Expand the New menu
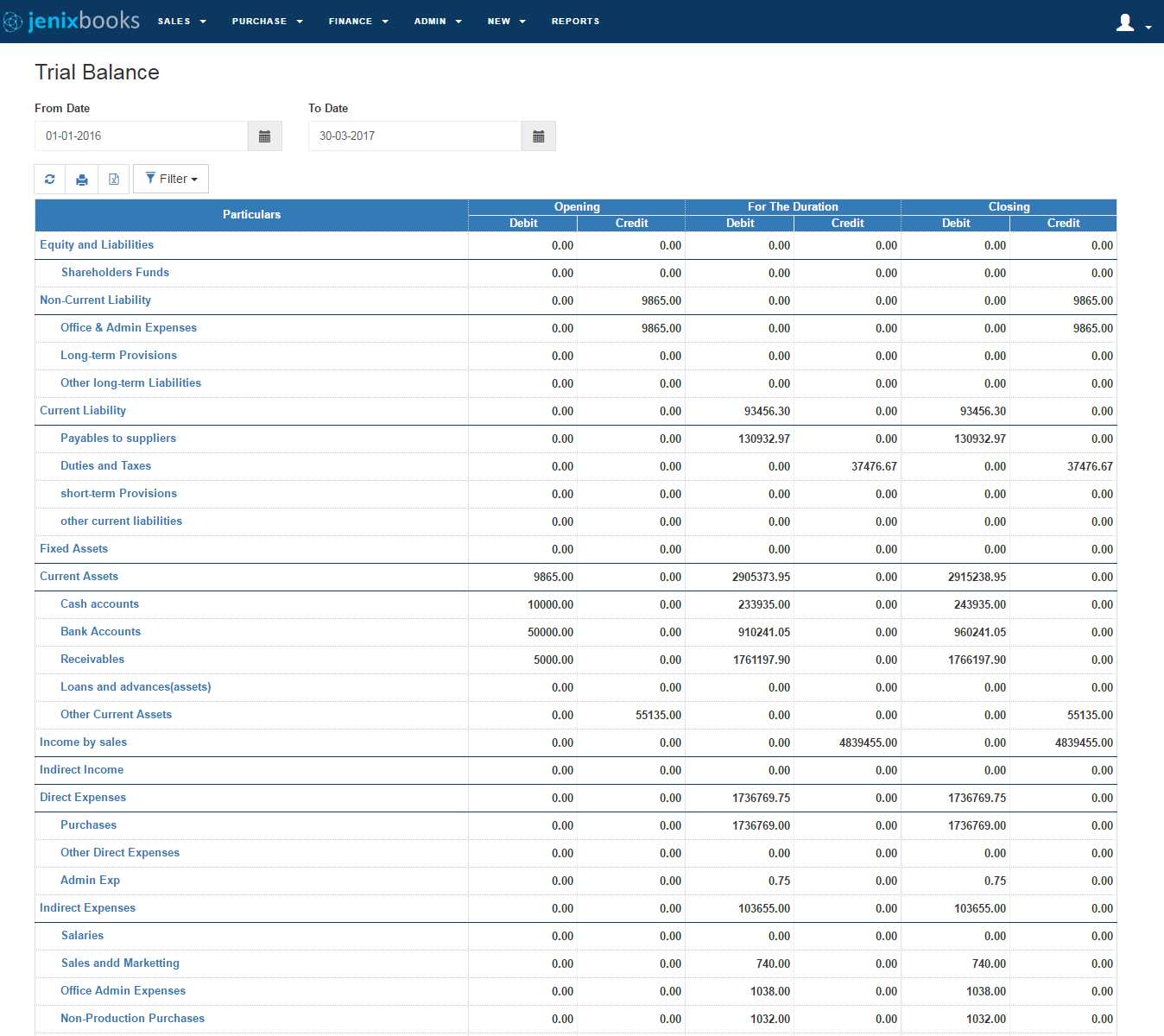 click(x=507, y=22)
